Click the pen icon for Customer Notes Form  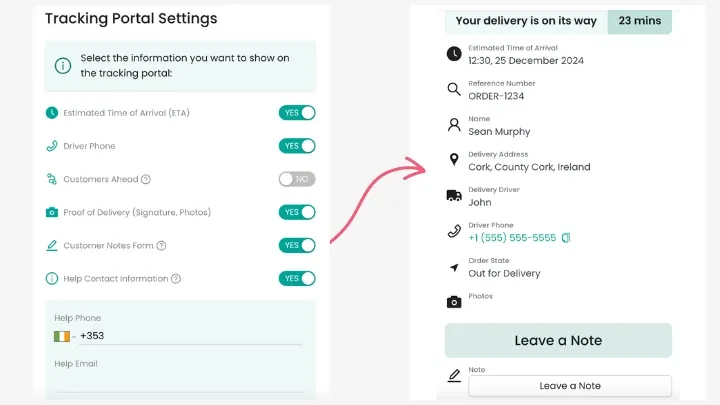click(52, 245)
